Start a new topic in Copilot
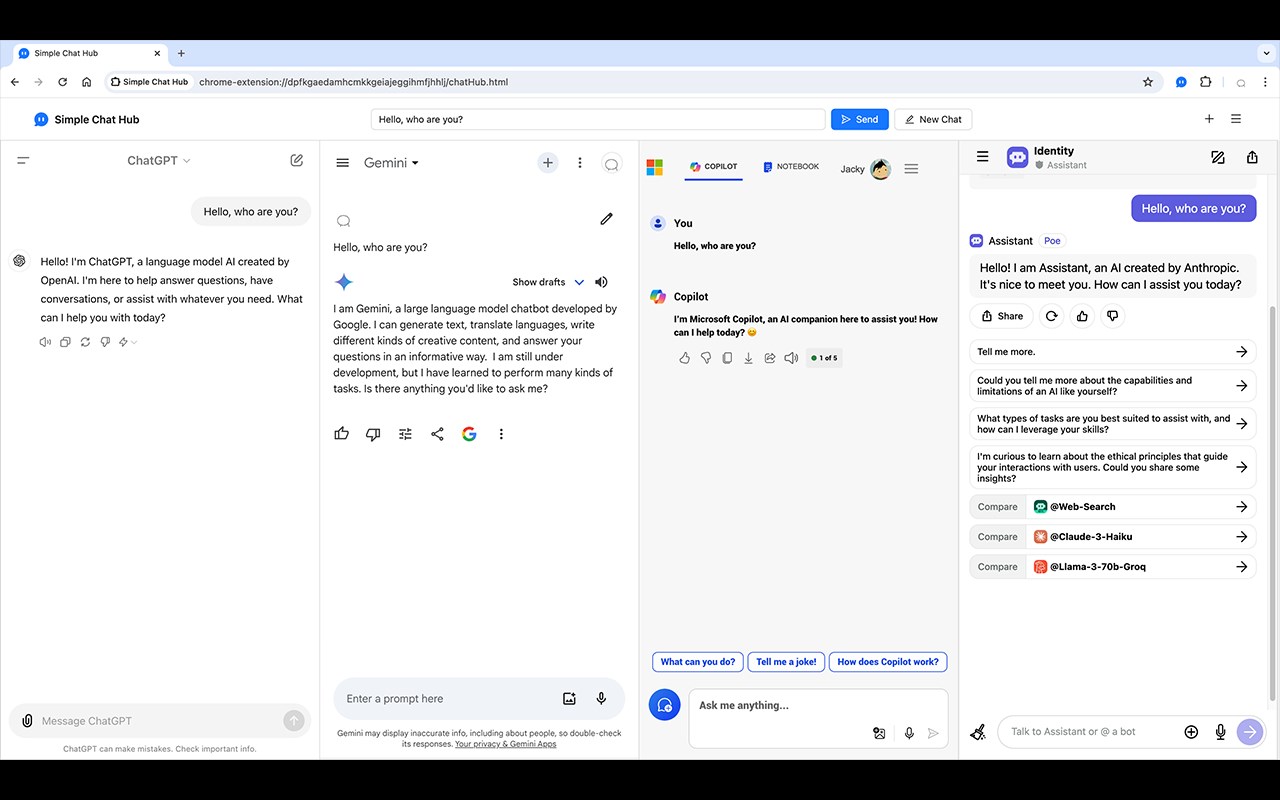 click(x=665, y=705)
